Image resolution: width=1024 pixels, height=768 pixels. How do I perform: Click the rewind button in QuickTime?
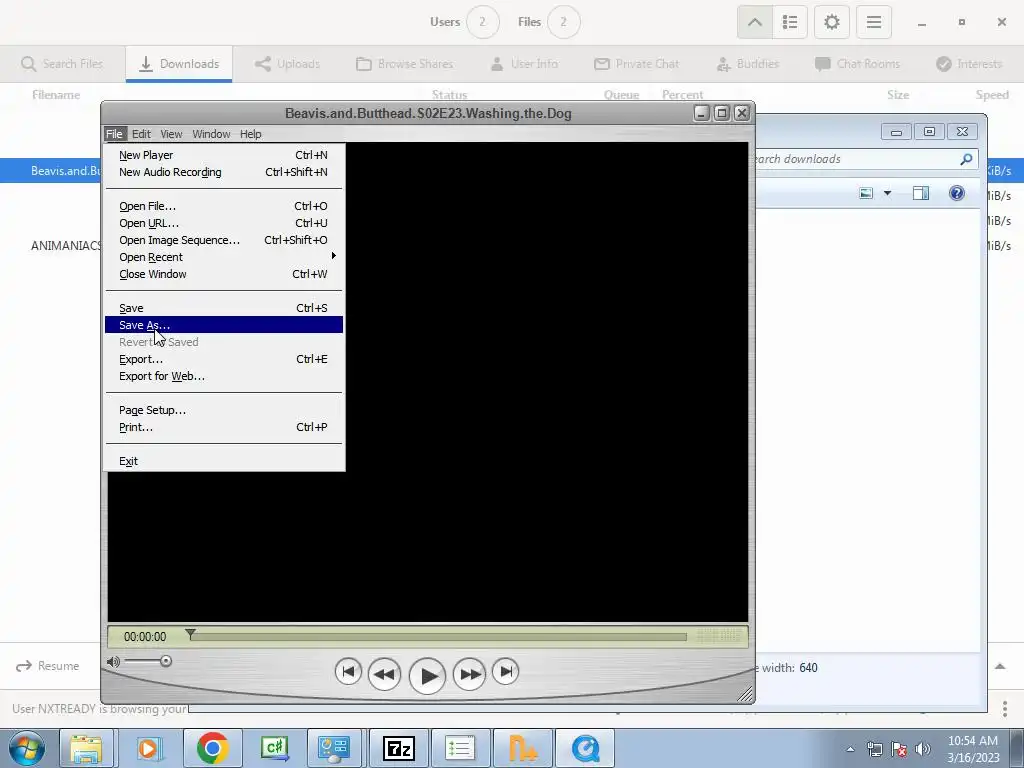384,673
